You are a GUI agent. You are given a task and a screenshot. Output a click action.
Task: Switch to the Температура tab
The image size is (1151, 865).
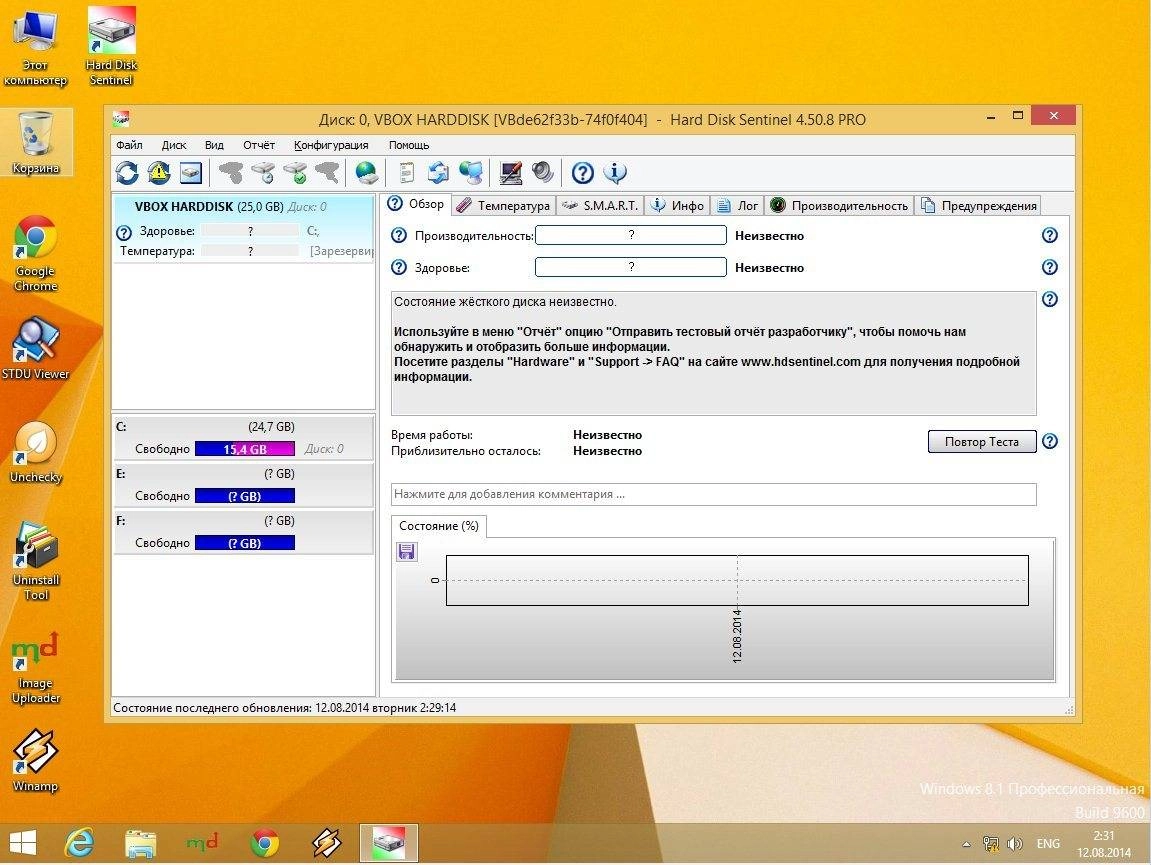click(504, 206)
